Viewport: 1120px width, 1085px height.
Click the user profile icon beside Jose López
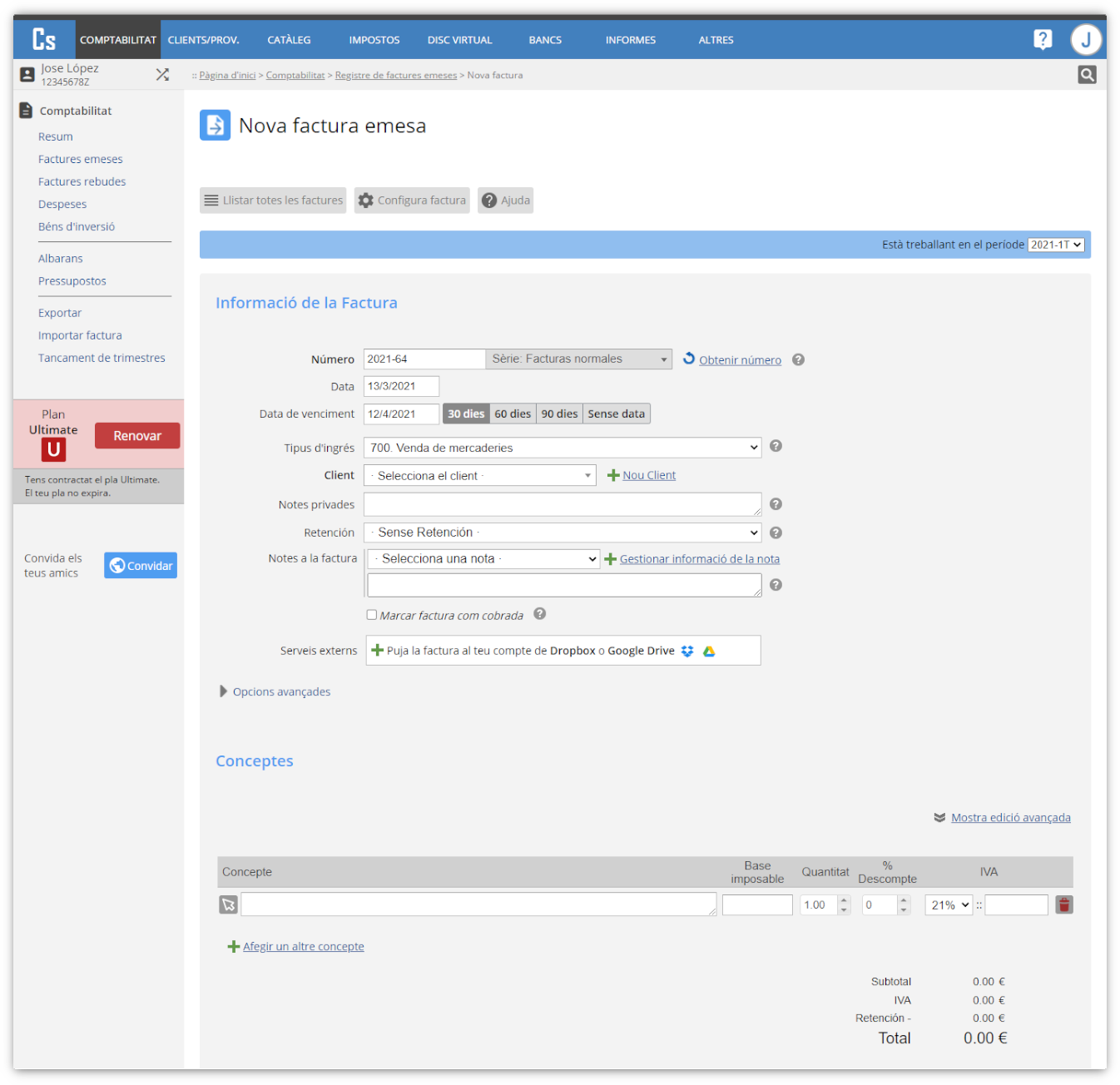(27, 75)
